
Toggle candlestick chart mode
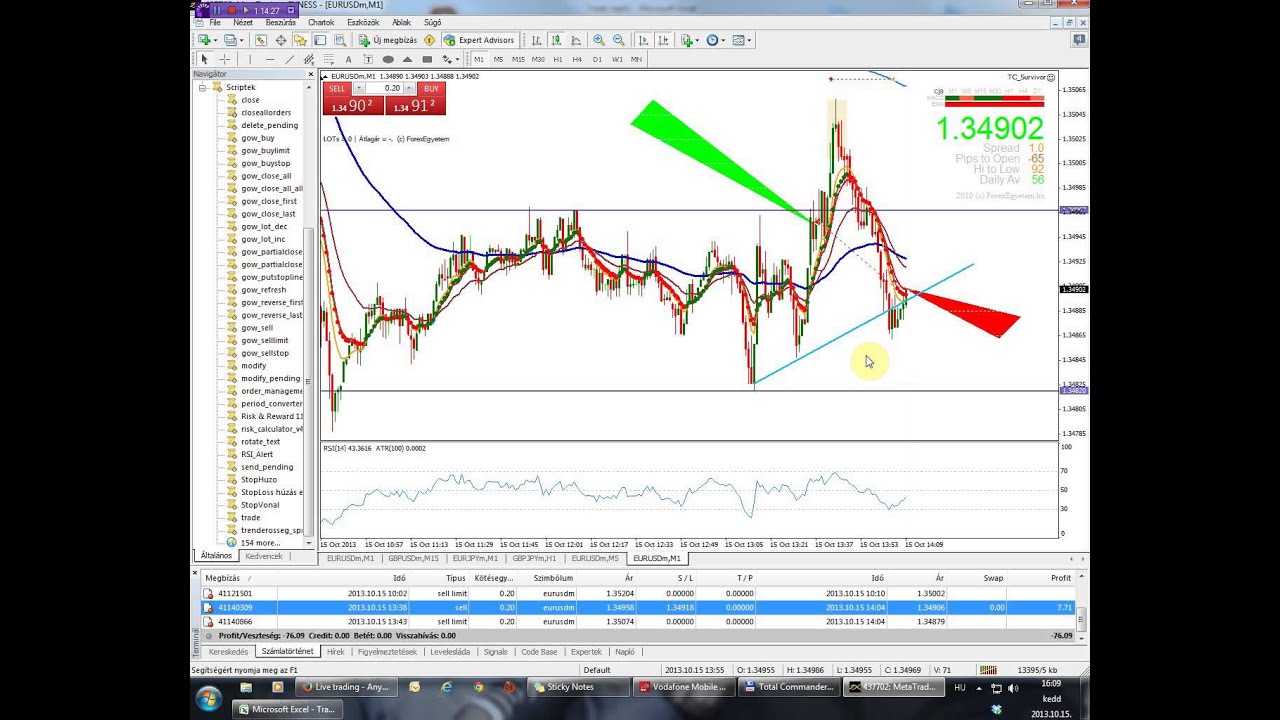coord(557,40)
